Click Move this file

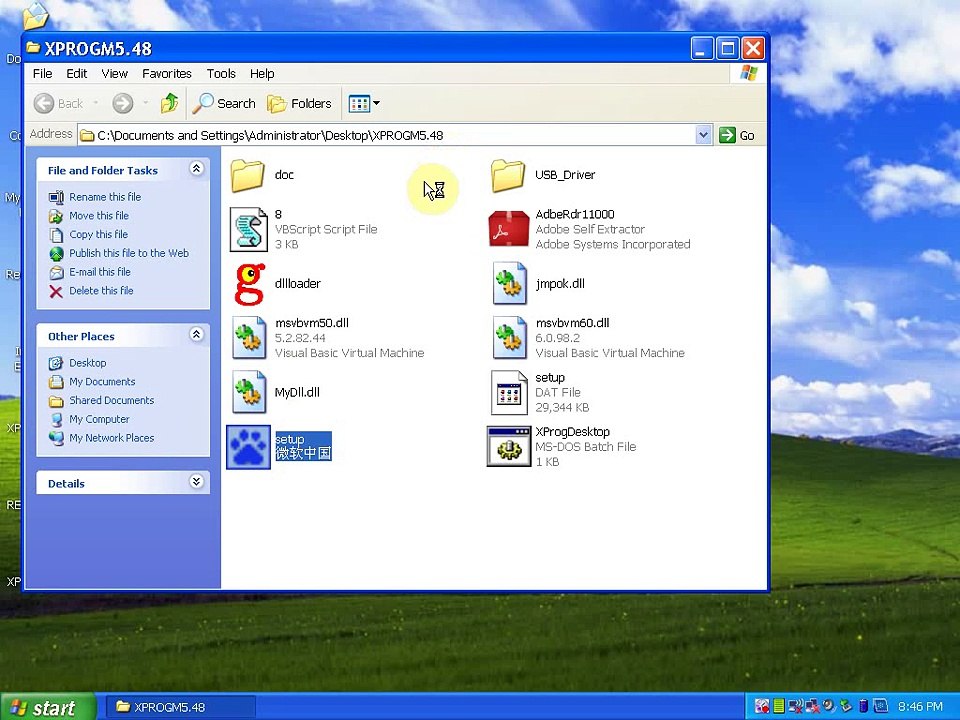pyautogui.click(x=99, y=216)
